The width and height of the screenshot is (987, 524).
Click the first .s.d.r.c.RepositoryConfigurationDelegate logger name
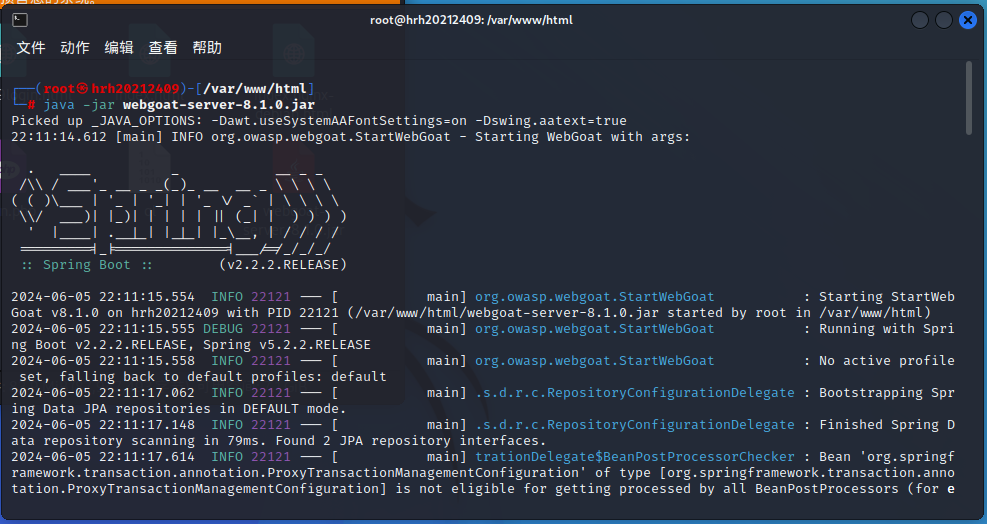click(634, 392)
